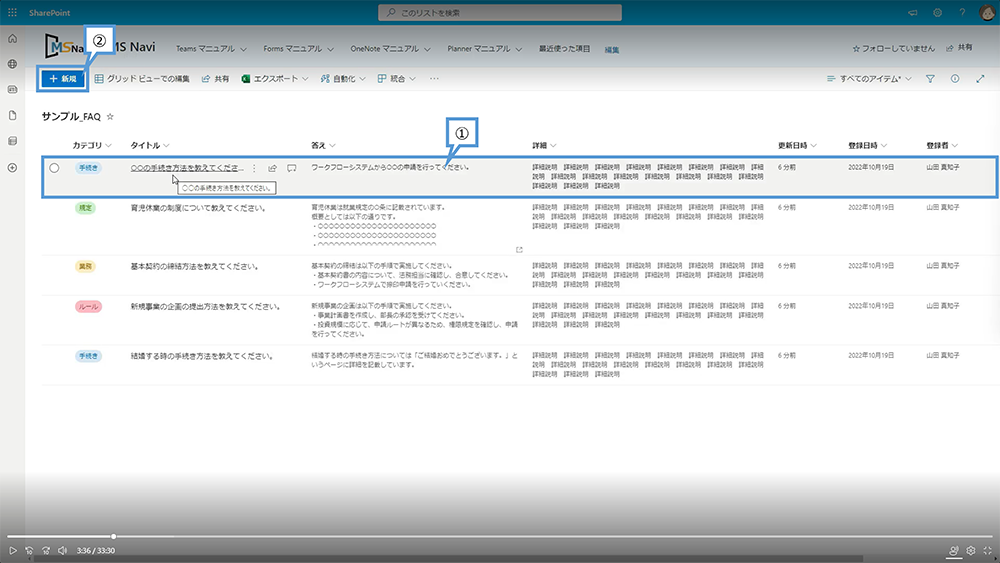1000x563 pixels.
Task: Expand list content with the diagonal arrows icon
Action: (980, 79)
